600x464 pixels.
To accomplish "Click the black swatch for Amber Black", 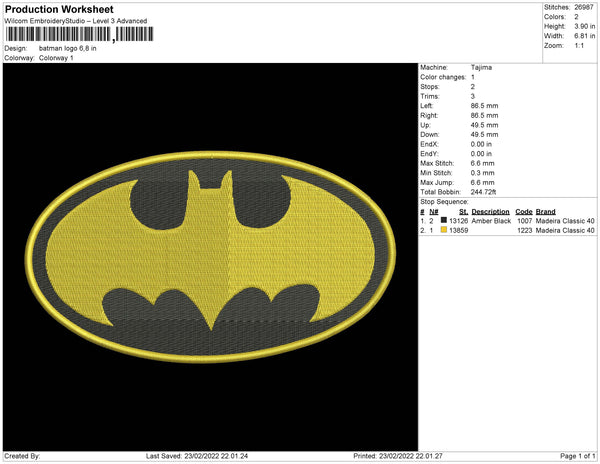I will [x=444, y=220].
